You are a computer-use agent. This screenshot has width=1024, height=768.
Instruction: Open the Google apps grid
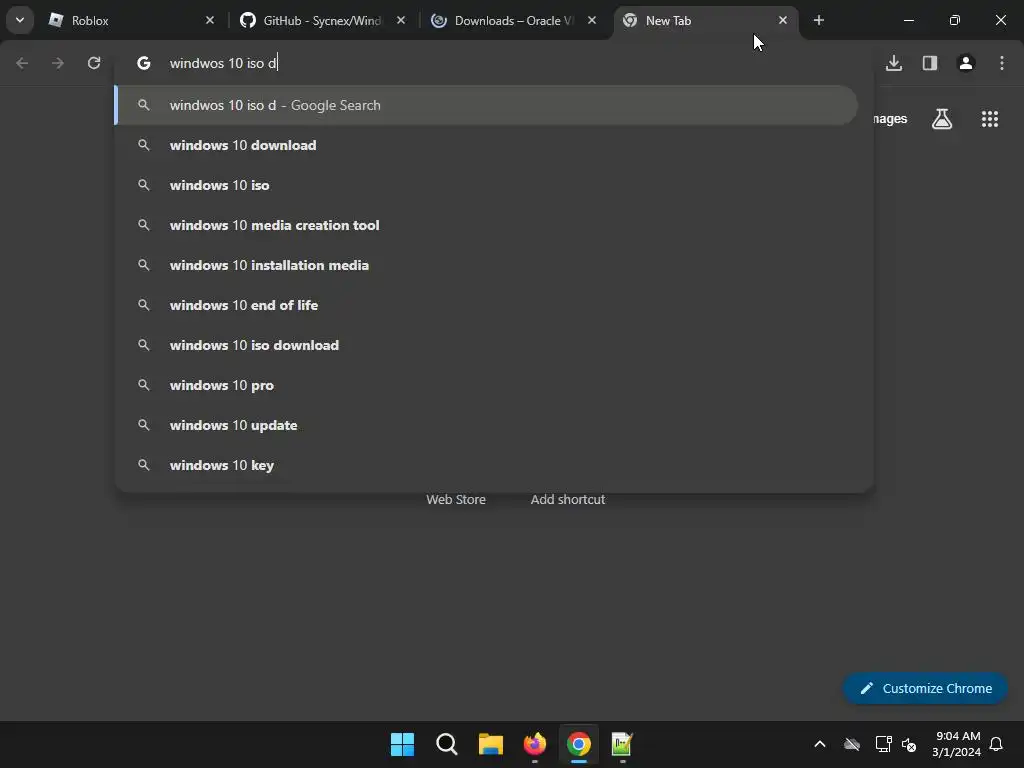coord(990,119)
